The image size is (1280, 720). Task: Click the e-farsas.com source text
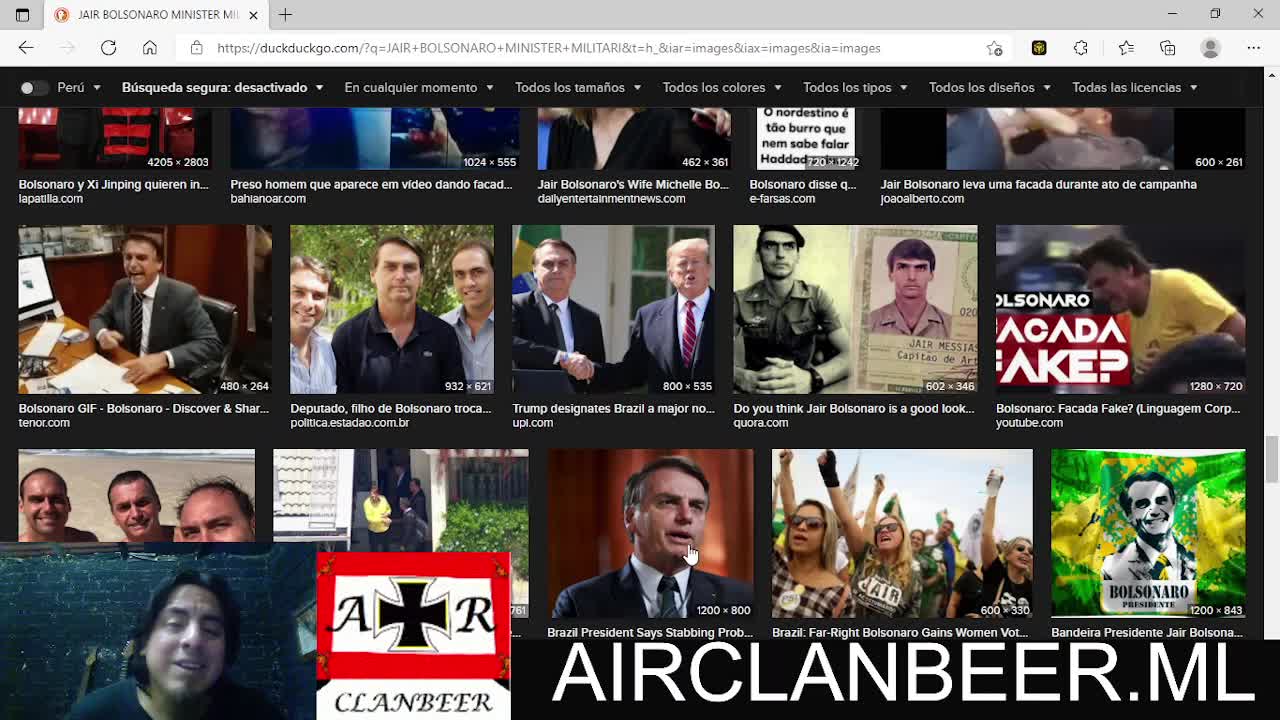pos(782,198)
